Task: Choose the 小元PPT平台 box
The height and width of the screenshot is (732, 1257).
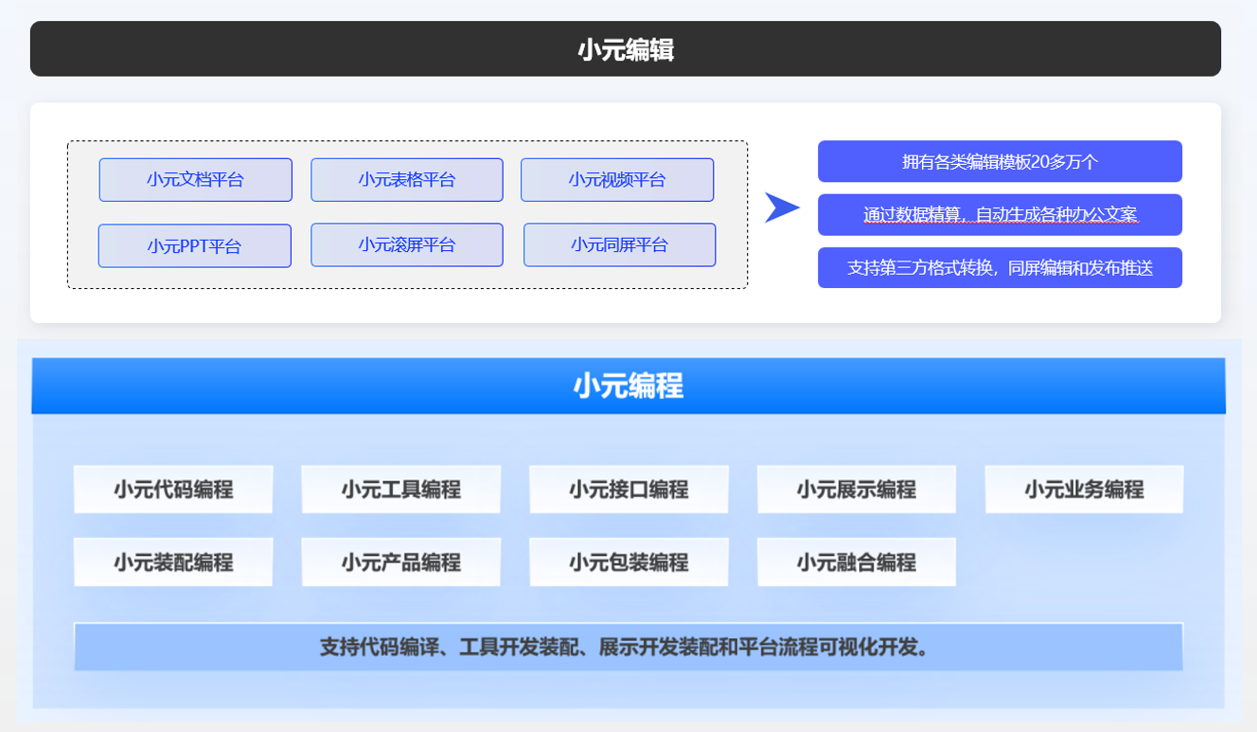Action: coord(195,246)
